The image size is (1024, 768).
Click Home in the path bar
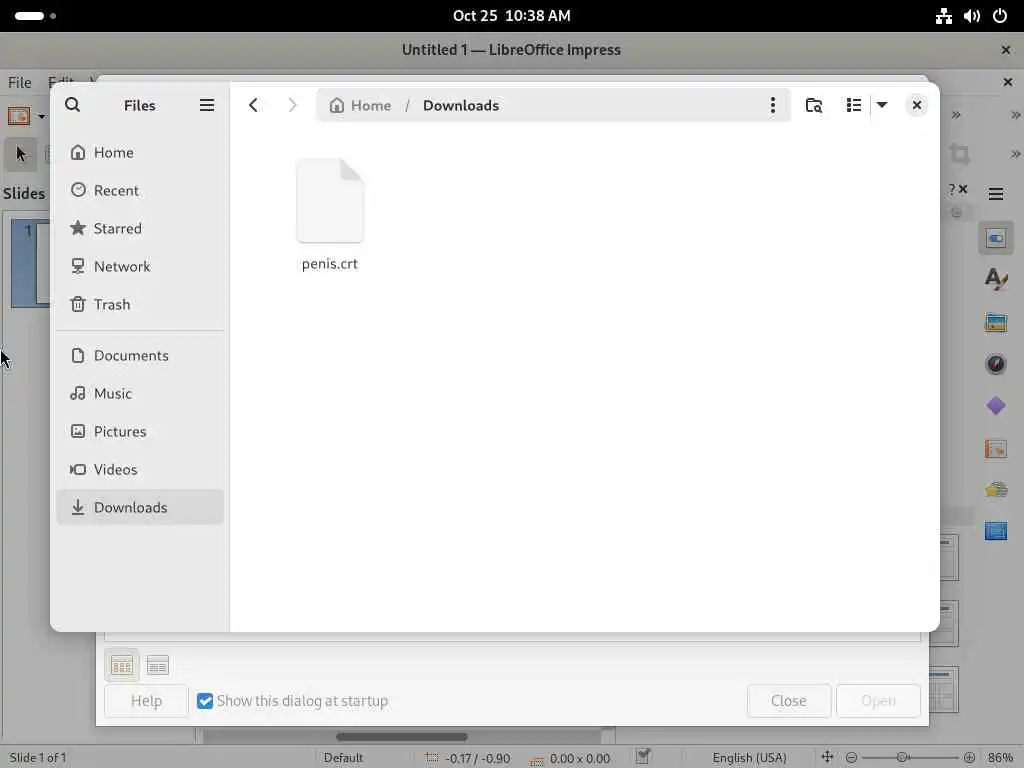tap(360, 105)
